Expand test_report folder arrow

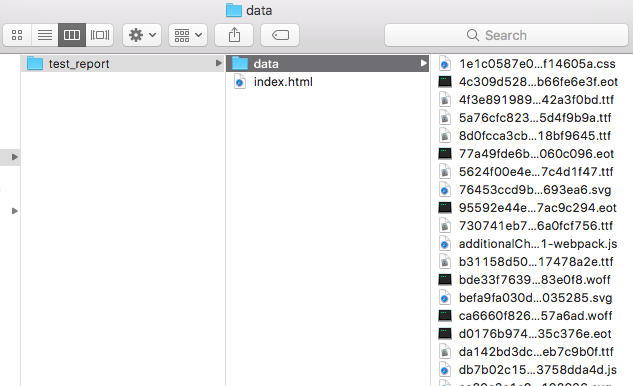[218, 63]
